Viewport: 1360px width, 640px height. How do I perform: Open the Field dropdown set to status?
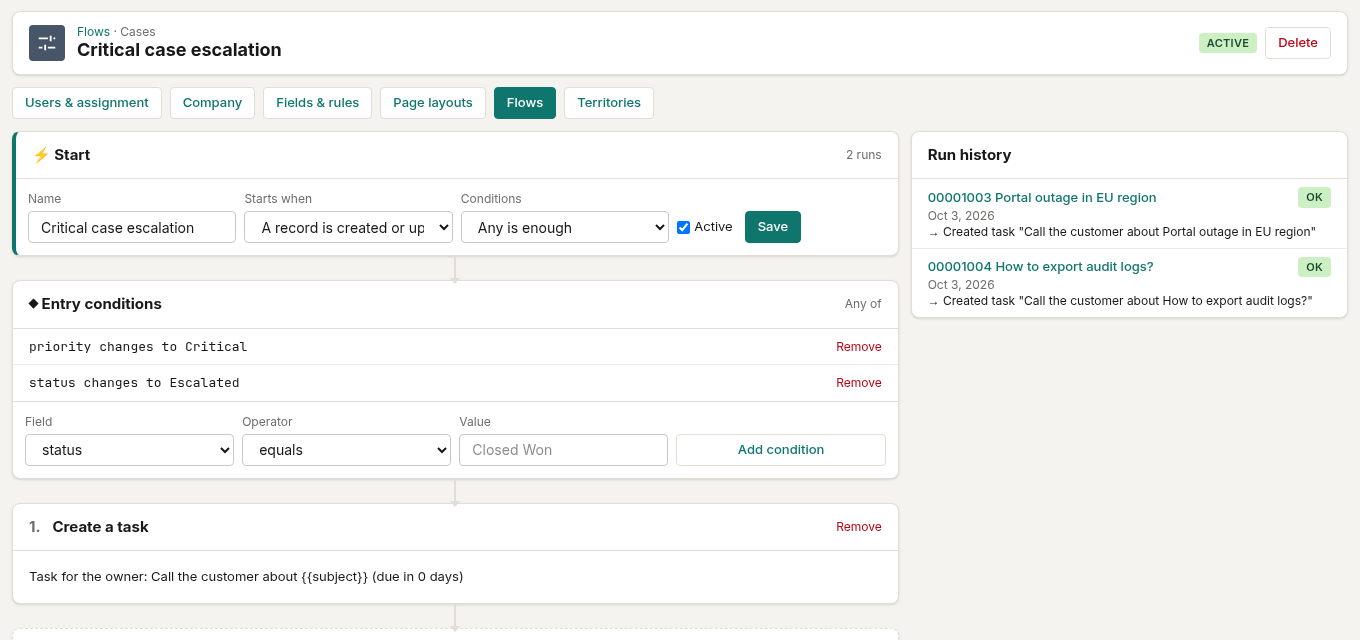[x=129, y=450]
